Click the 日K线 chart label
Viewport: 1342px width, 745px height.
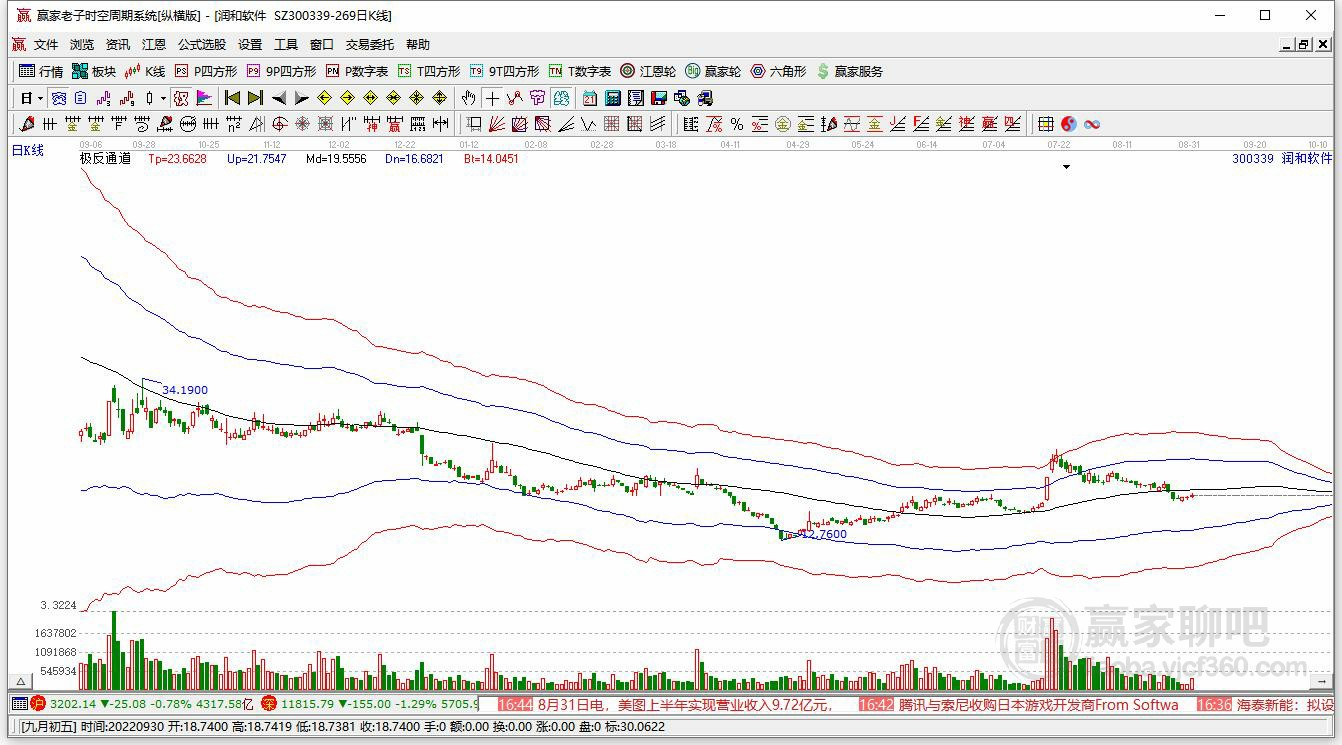28,151
